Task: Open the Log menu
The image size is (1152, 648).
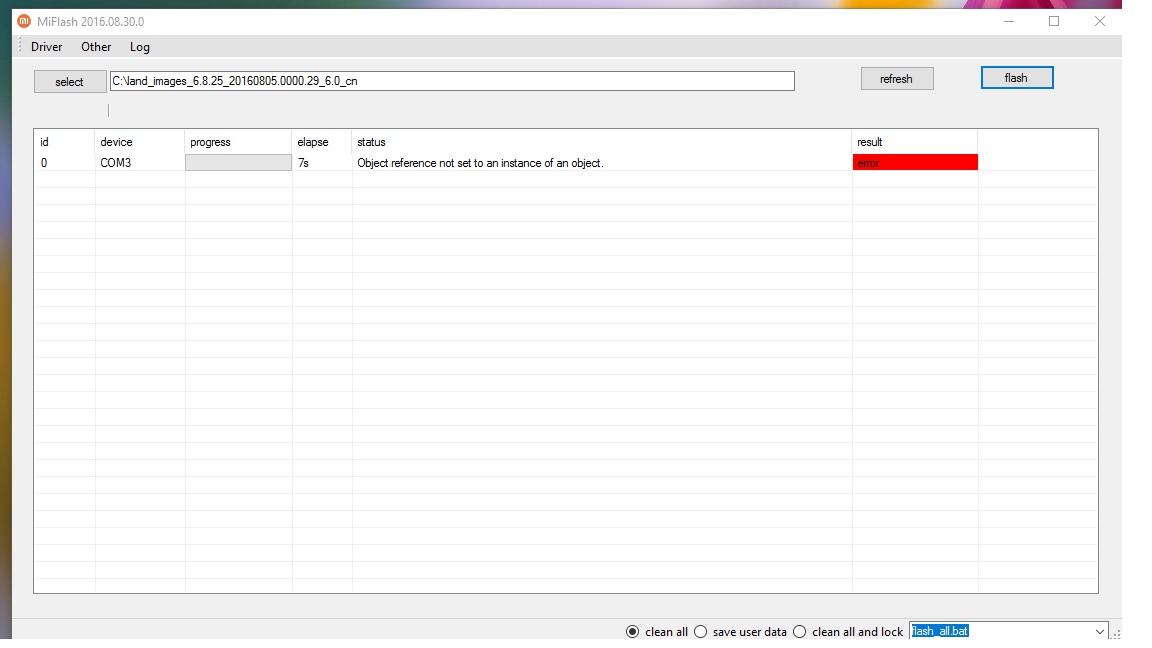Action: (x=140, y=47)
